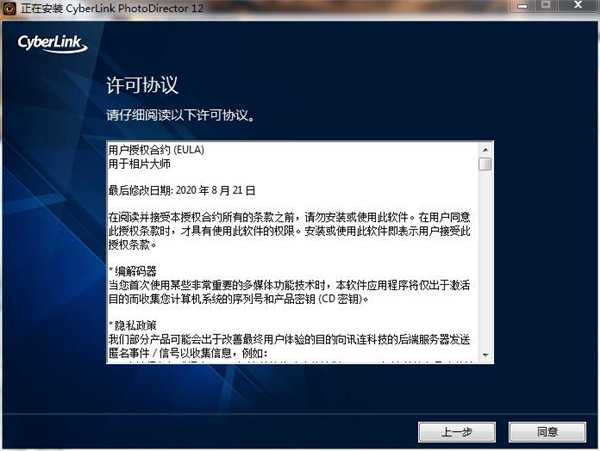Click the EULA scrollbar up arrow
Viewport: 600px width, 451px height.
(x=485, y=150)
